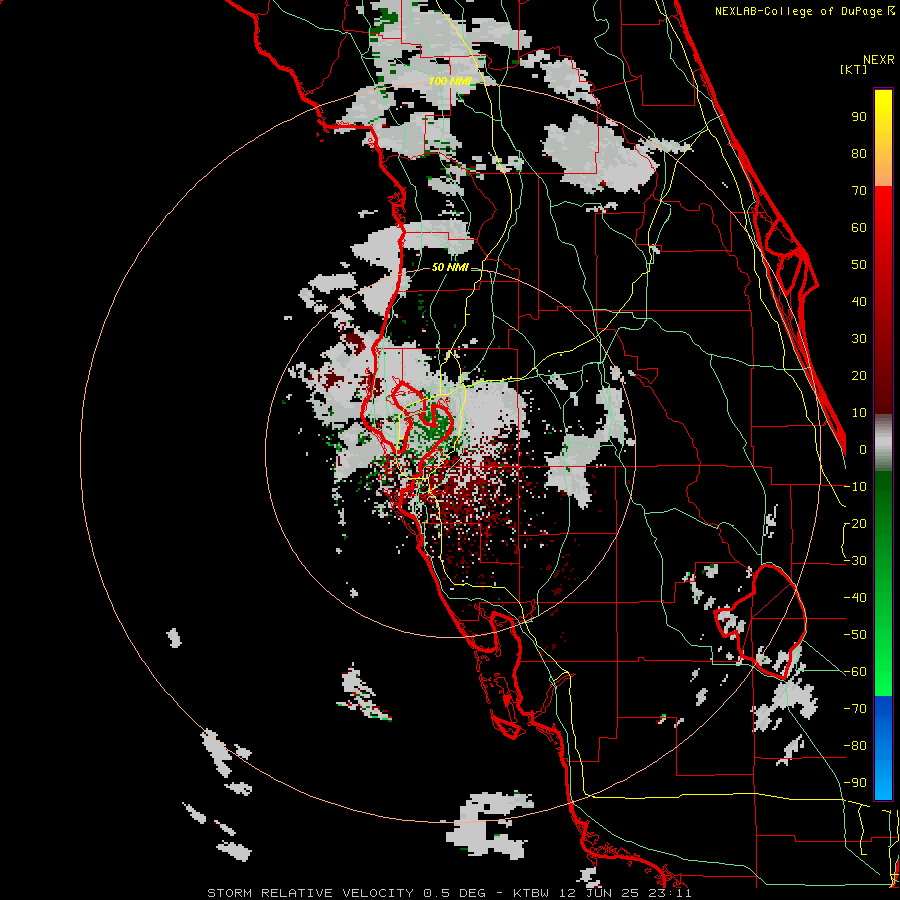The height and width of the screenshot is (900, 900).
Task: Pick the gray zero-velocity segment of the color bar
Action: point(883,443)
